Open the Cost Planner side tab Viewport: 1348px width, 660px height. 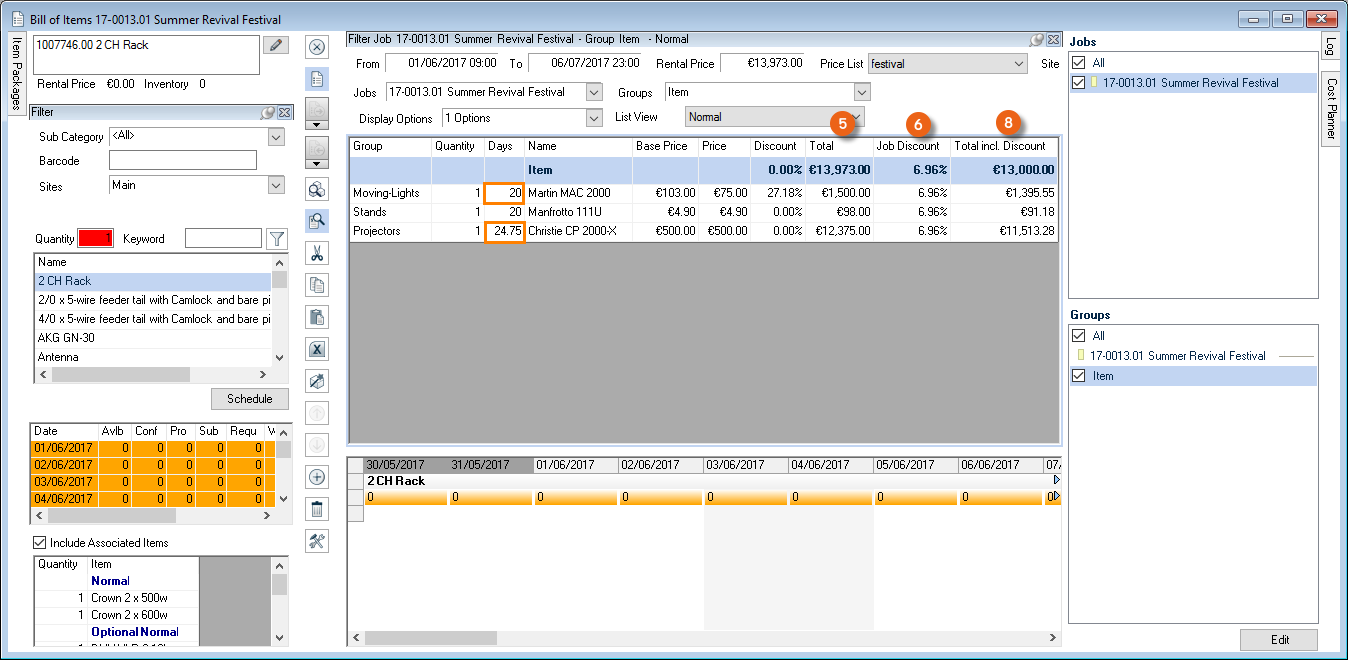pos(1331,109)
